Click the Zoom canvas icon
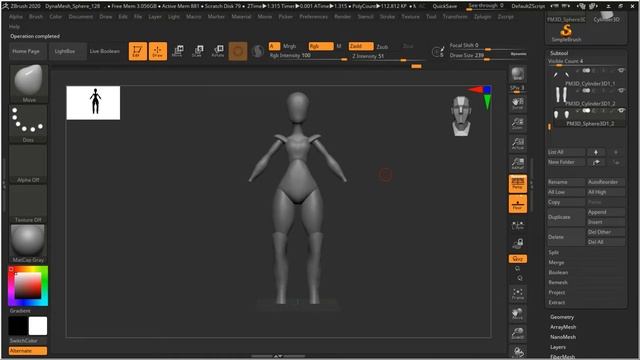640x360 pixels. pos(518,123)
